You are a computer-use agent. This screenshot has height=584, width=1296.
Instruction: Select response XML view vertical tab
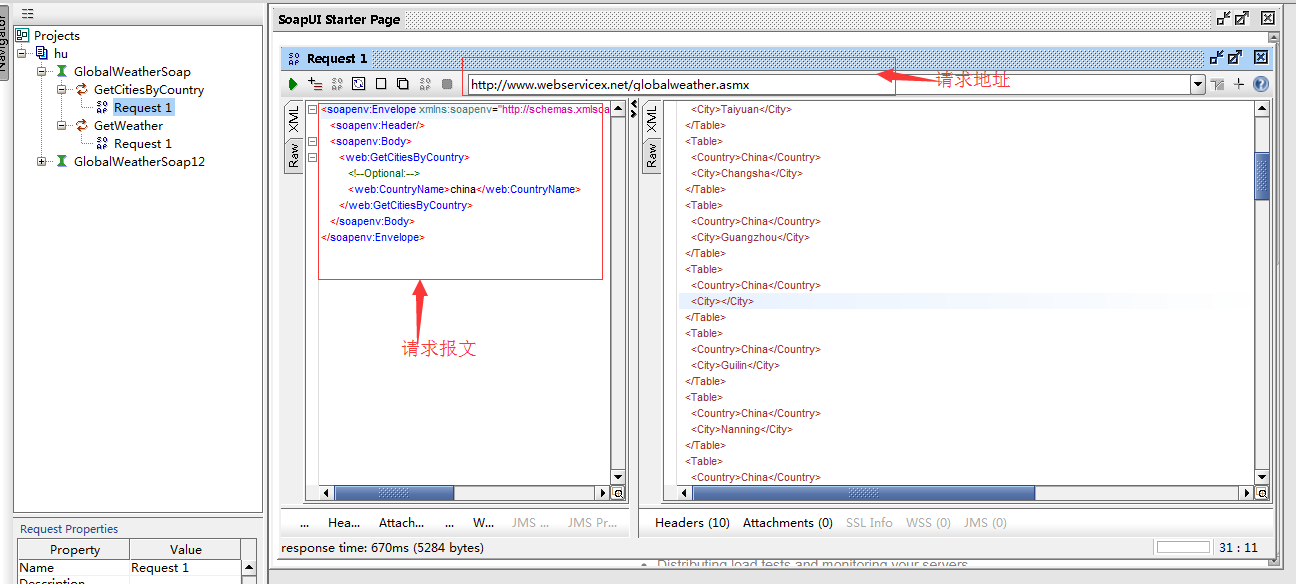(651, 119)
